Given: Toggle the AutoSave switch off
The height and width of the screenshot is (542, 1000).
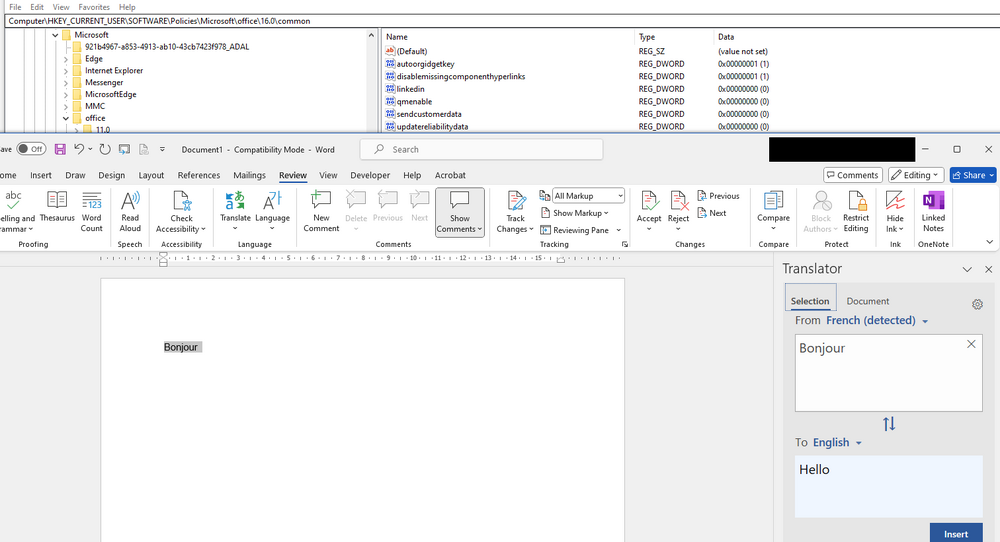Looking at the screenshot, I should [31, 149].
